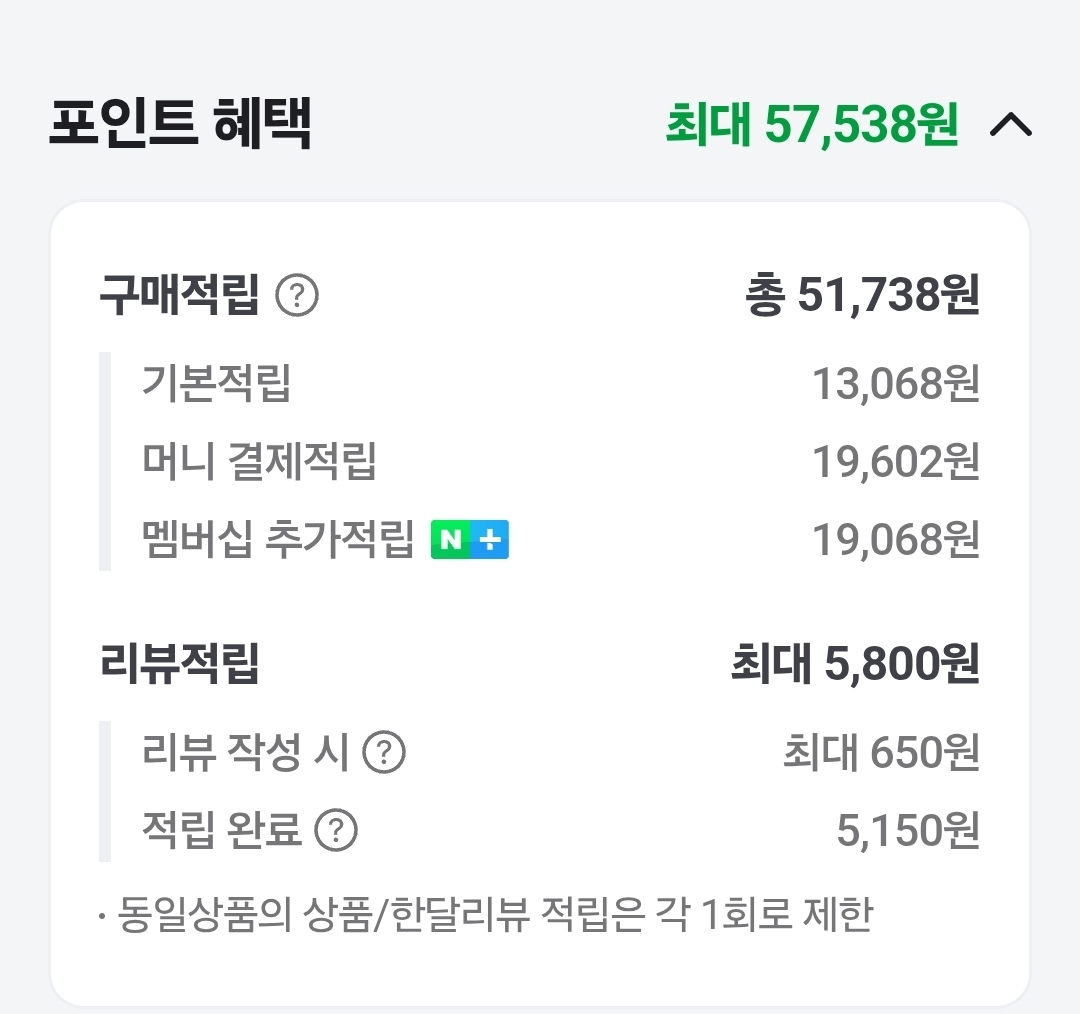Click the 5,150원 completed amount
This screenshot has width=1080, height=1014.
coord(908,830)
